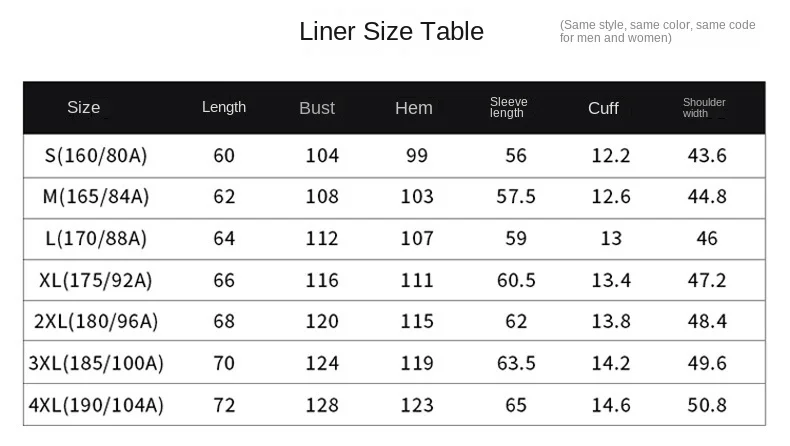Click the 4XL(190/104A) size row label
This screenshot has height=446, width=790.
coord(96,405)
